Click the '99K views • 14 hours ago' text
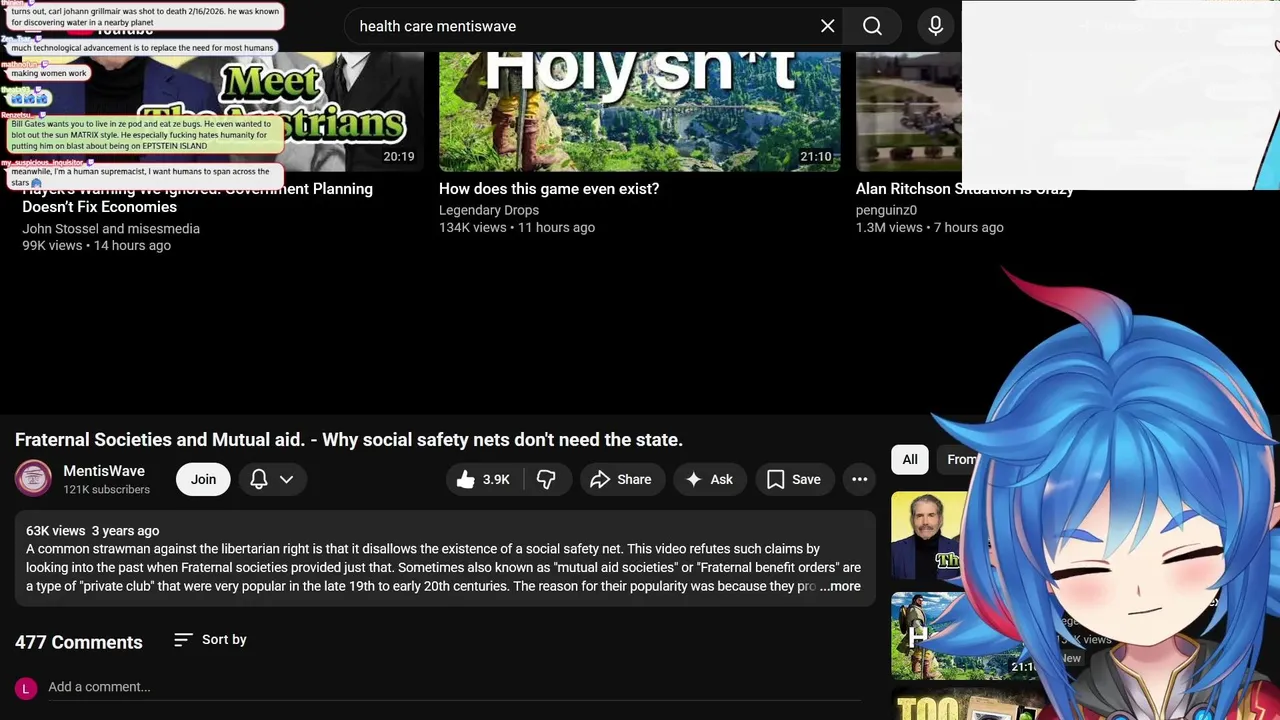 click(x=96, y=246)
